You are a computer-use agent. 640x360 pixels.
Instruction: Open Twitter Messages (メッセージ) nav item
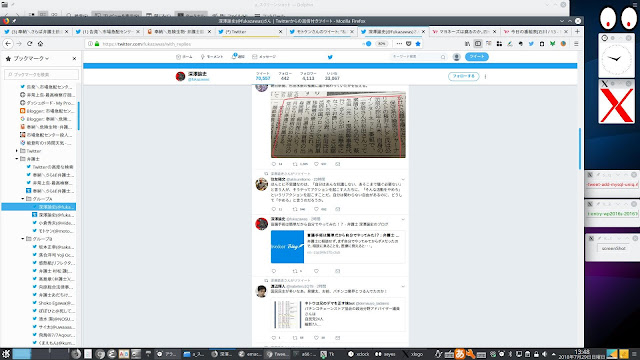[x=264, y=57]
